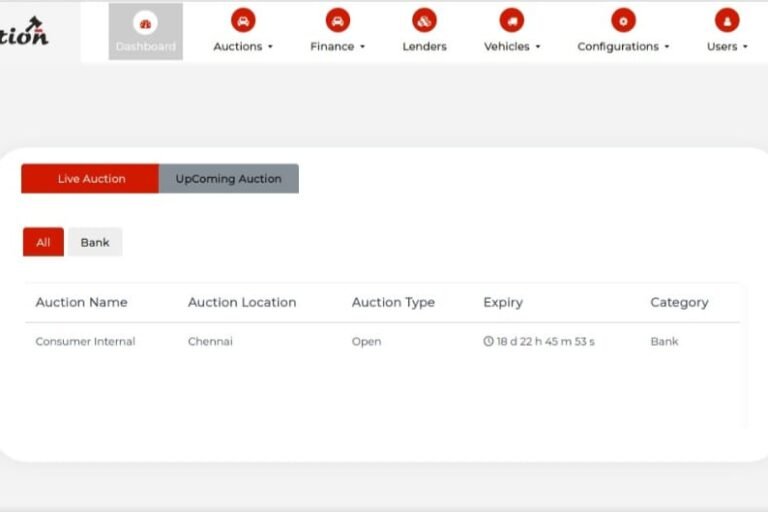Expand the Auctions dropdown menu
This screenshot has width=768, height=512.
(x=243, y=46)
